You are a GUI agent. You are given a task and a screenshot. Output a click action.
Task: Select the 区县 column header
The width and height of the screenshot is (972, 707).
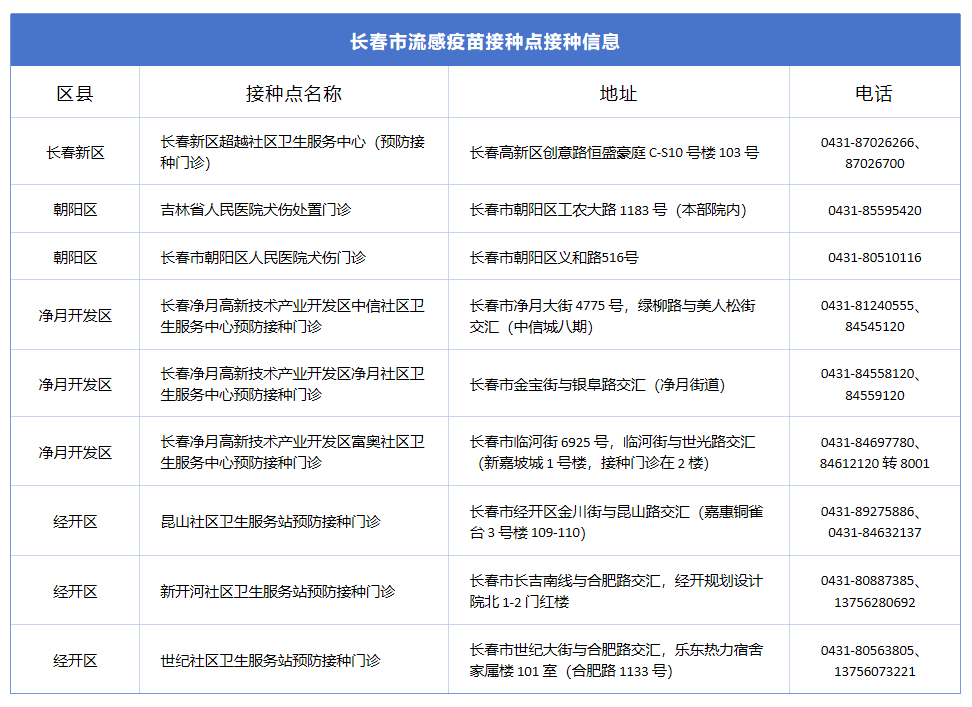pyautogui.click(x=75, y=94)
